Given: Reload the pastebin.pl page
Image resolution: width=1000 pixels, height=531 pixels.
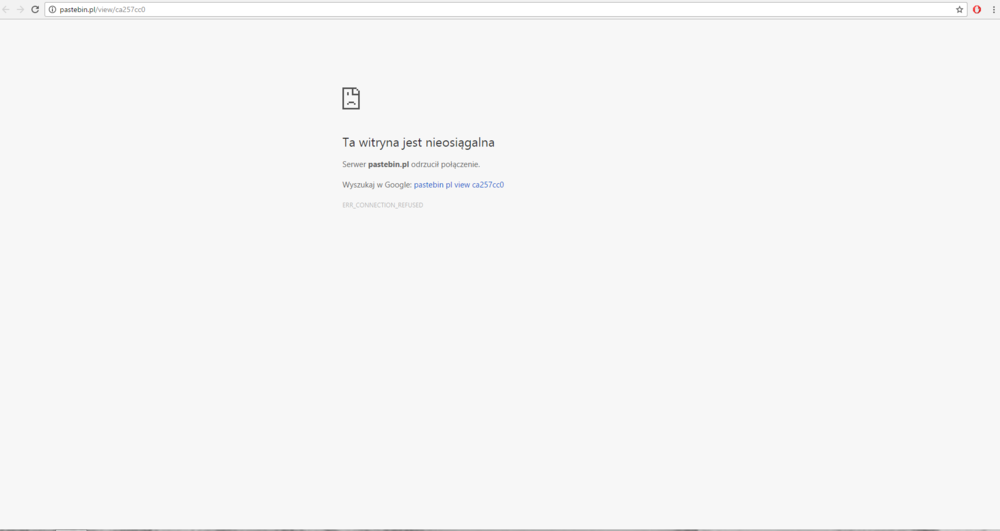Looking at the screenshot, I should [35, 10].
